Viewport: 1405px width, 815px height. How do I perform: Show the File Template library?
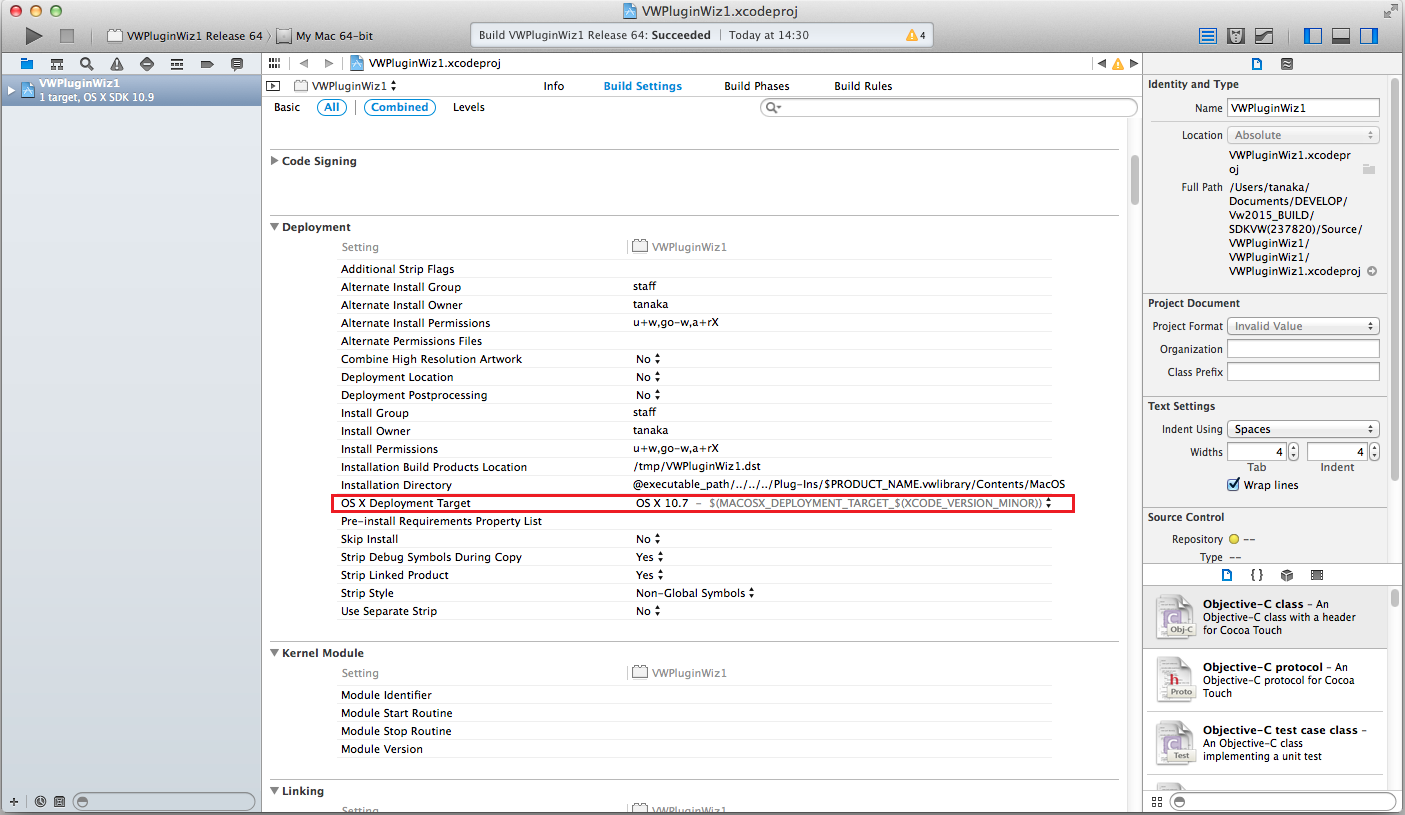click(1227, 575)
